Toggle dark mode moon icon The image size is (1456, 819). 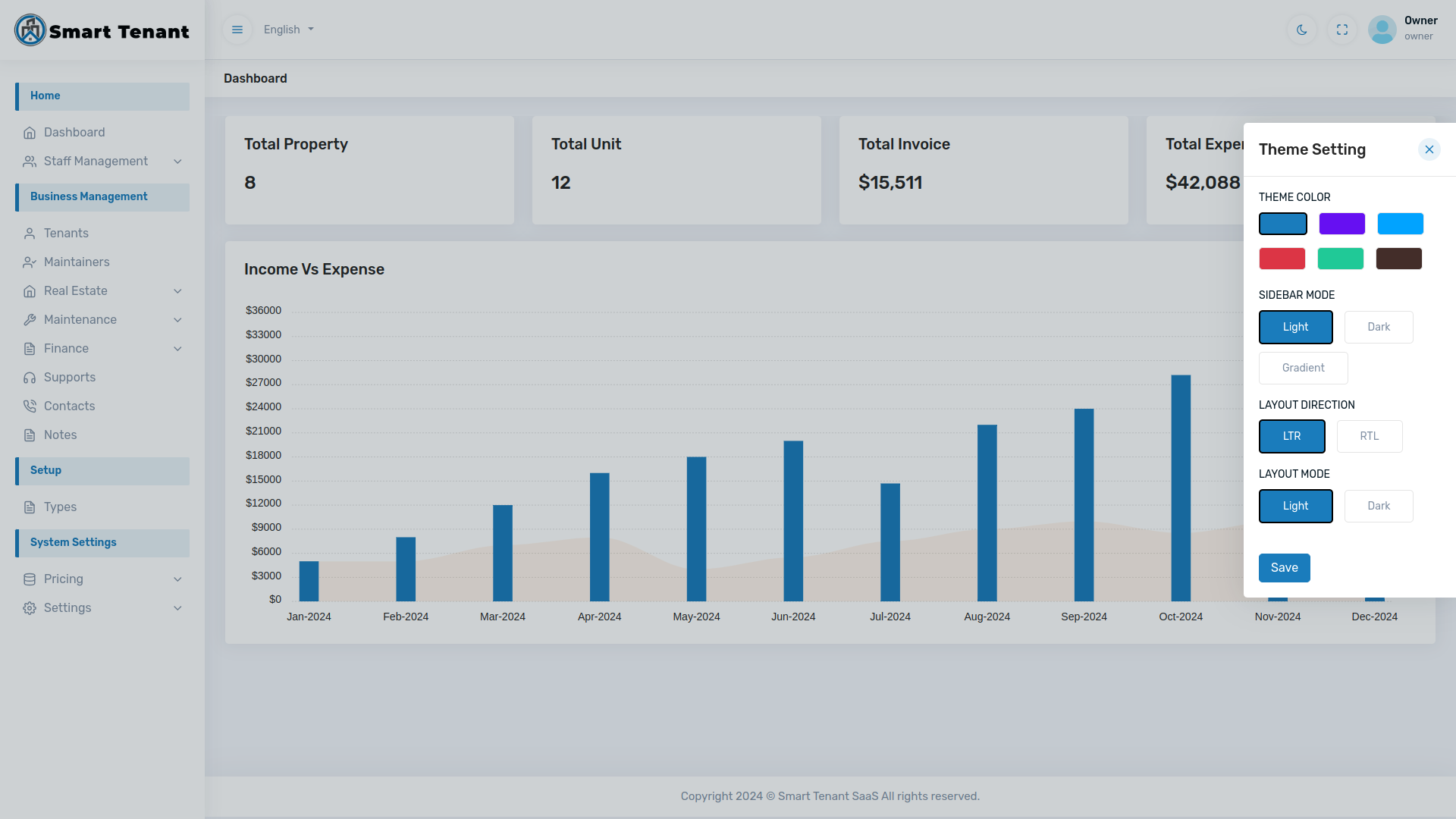click(1302, 30)
